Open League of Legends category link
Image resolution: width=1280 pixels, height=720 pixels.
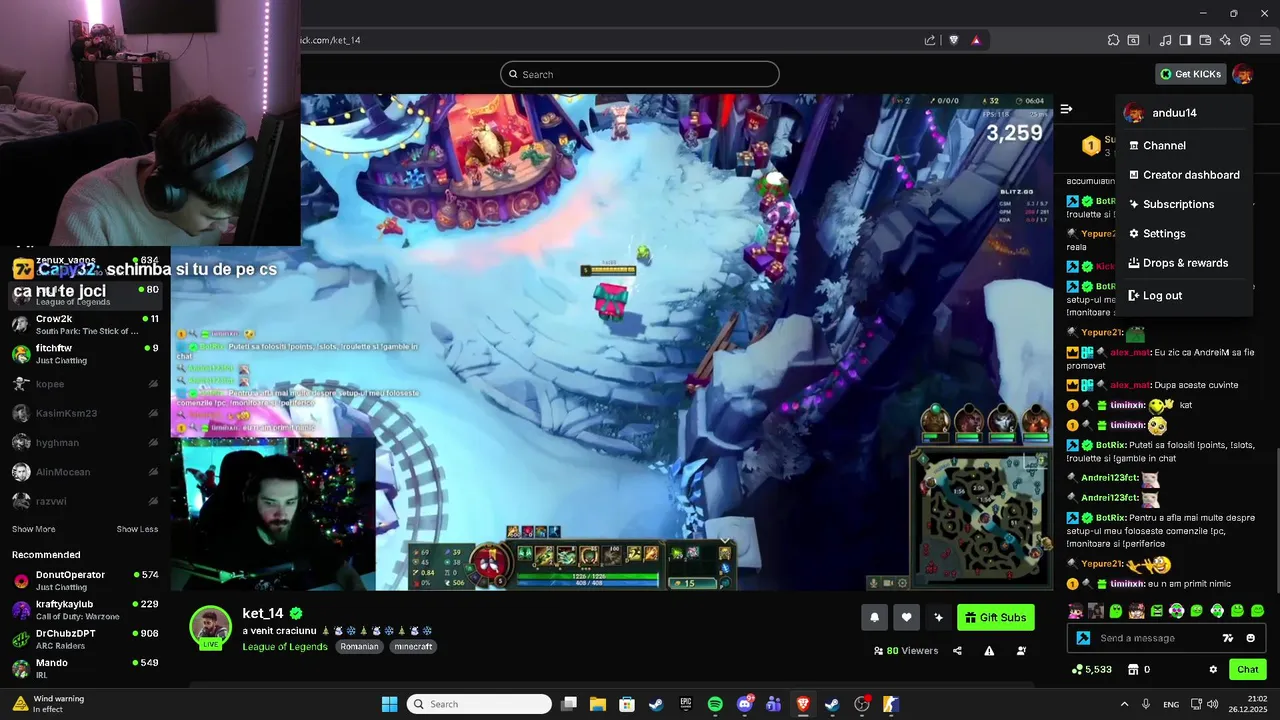coord(285,647)
